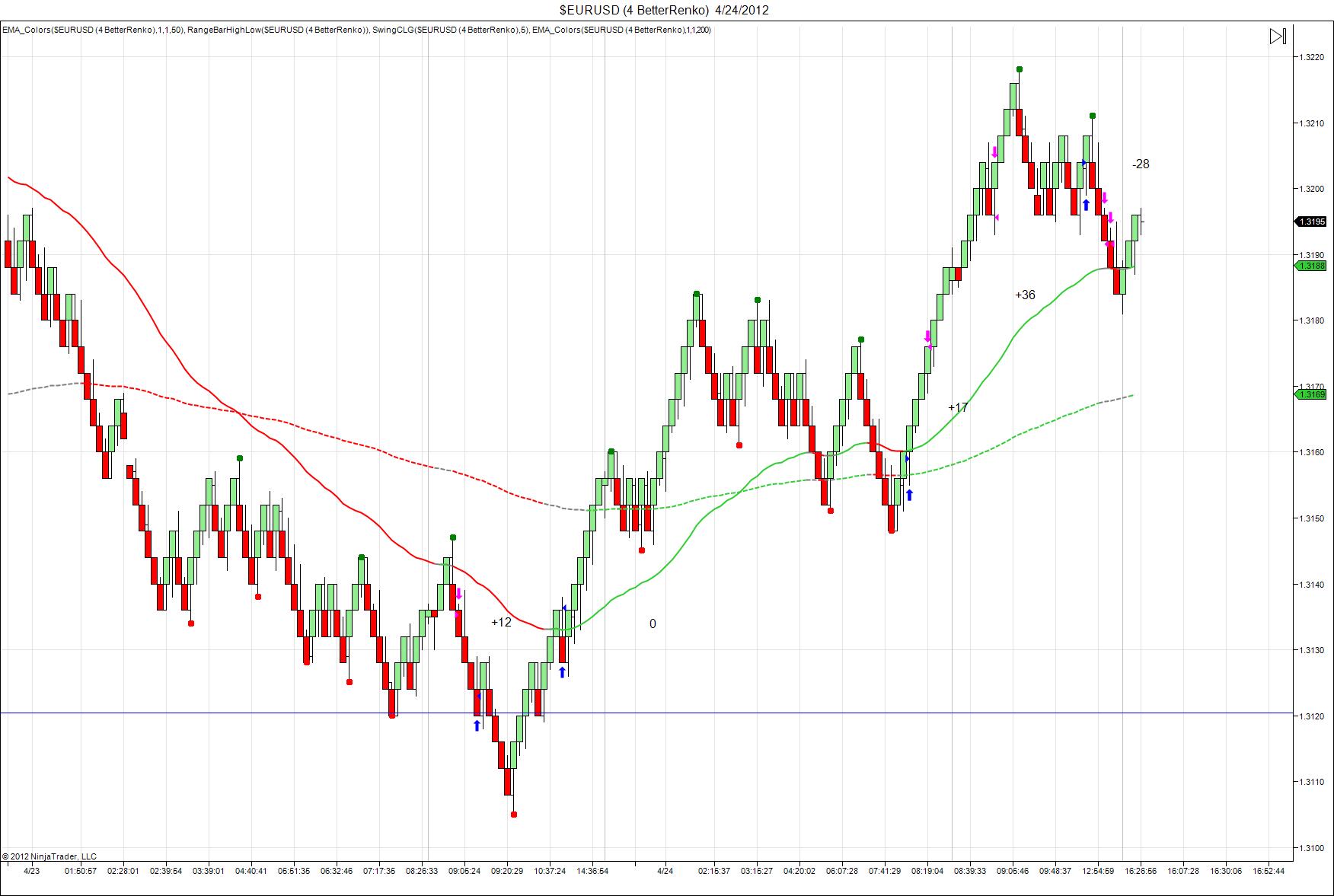Screen dimensions: 1334x896
Task: Select the green 1.3169 EMA price marker
Action: pos(1310,394)
